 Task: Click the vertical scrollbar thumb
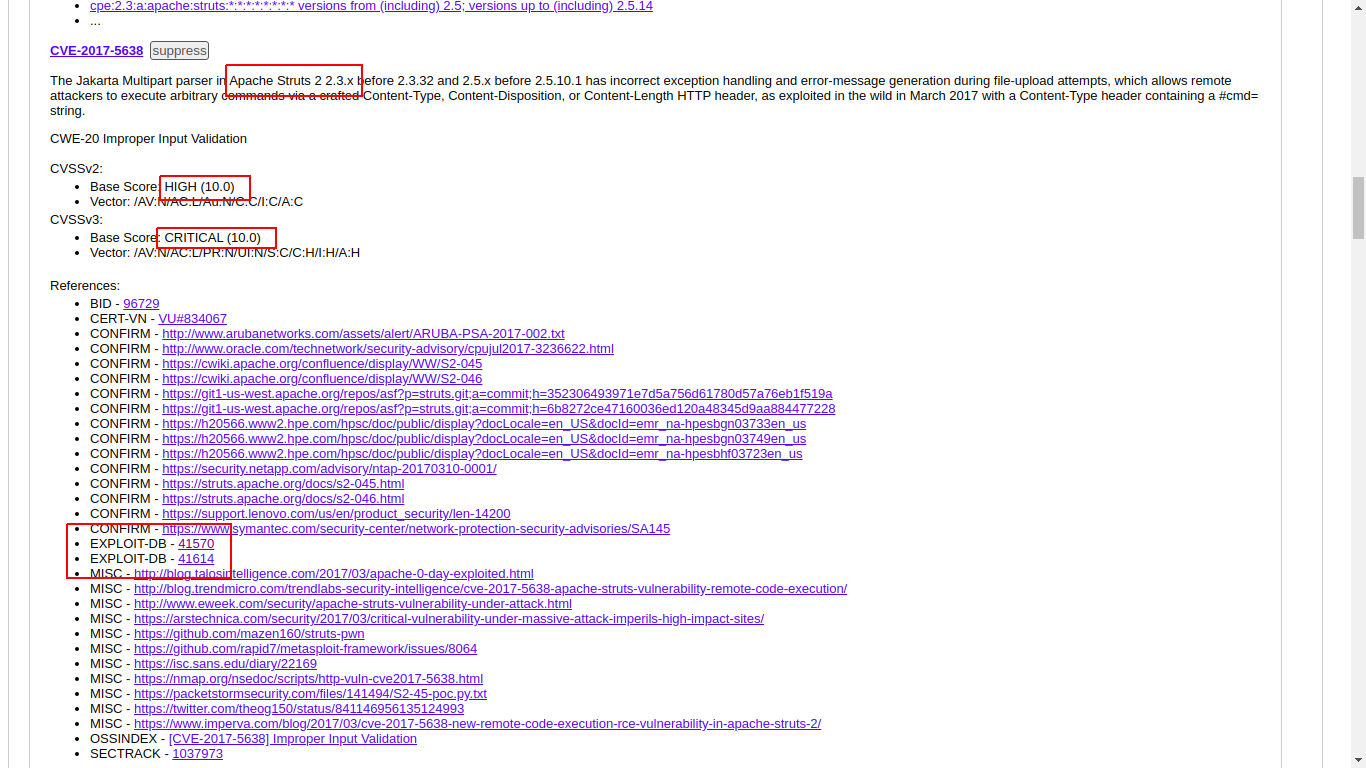pyautogui.click(x=1358, y=208)
